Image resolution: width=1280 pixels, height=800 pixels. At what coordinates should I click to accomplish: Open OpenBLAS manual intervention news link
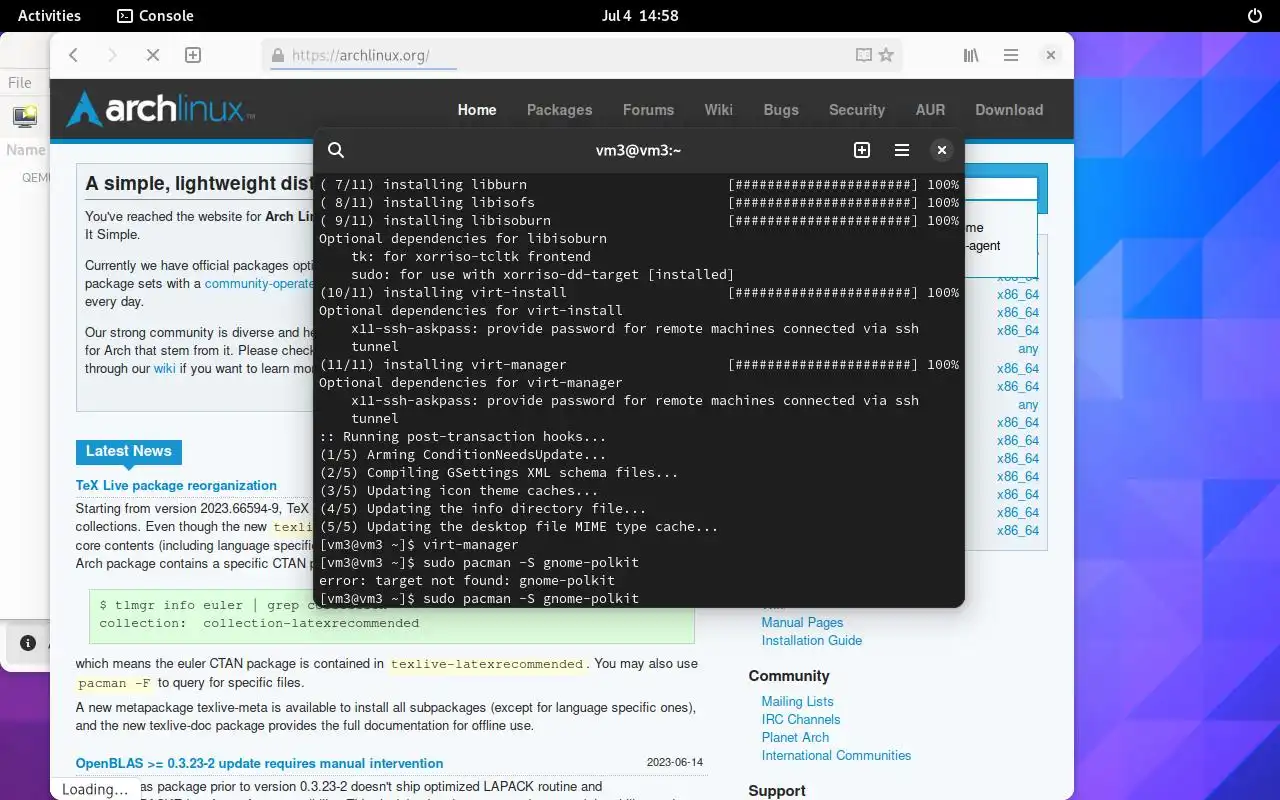(x=259, y=763)
